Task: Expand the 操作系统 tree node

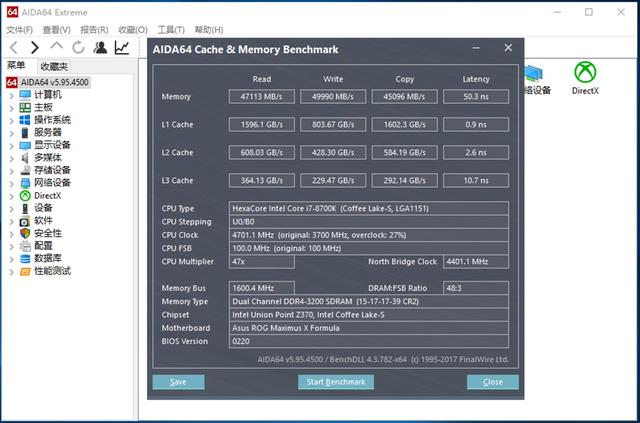Action: (11, 121)
